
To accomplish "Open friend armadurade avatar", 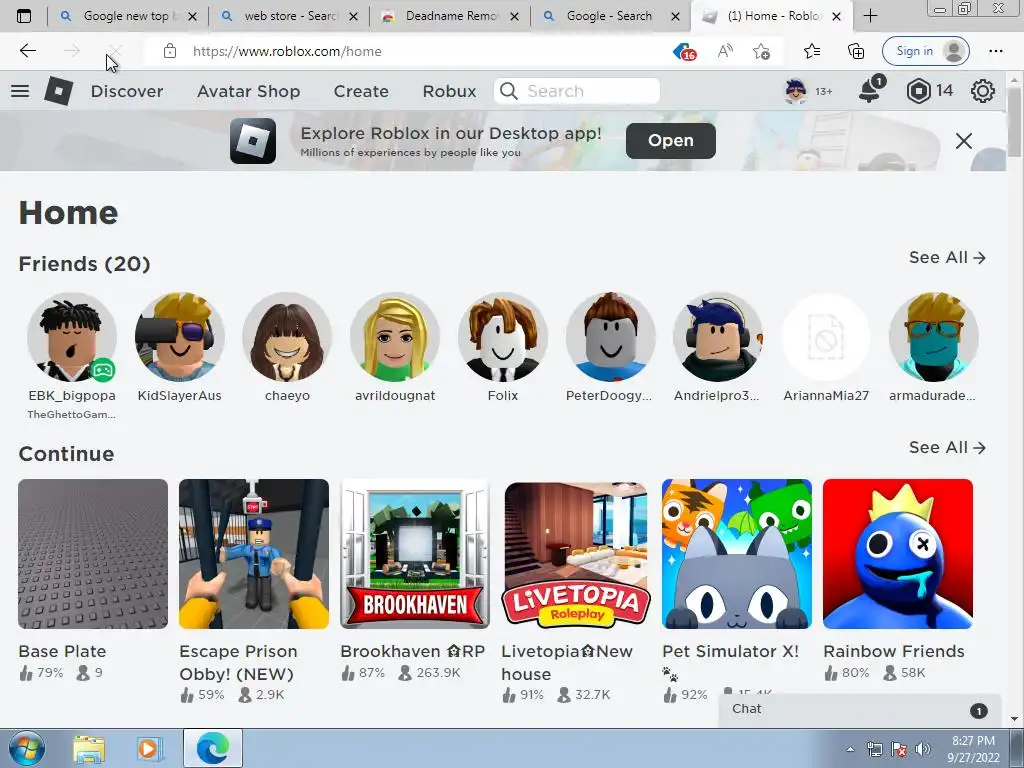I will click(x=934, y=337).
